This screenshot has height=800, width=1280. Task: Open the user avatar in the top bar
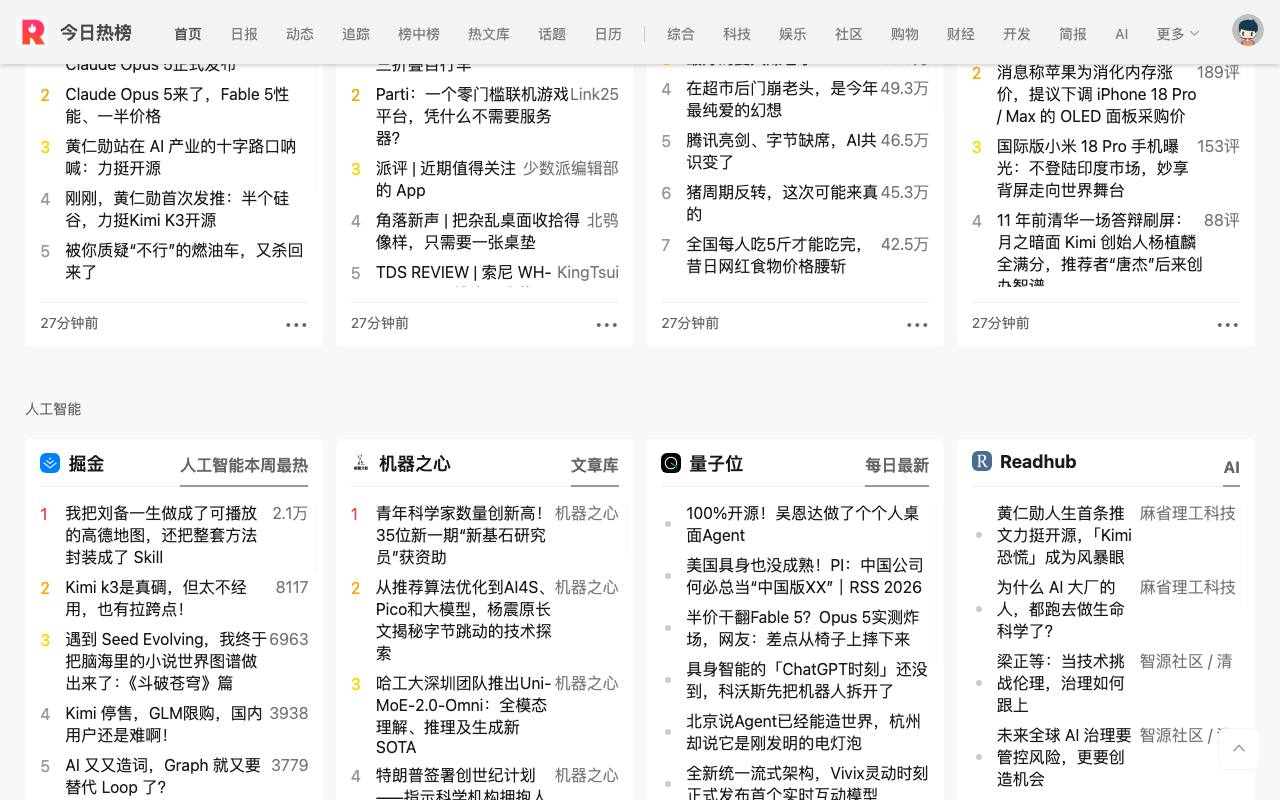tap(1247, 31)
